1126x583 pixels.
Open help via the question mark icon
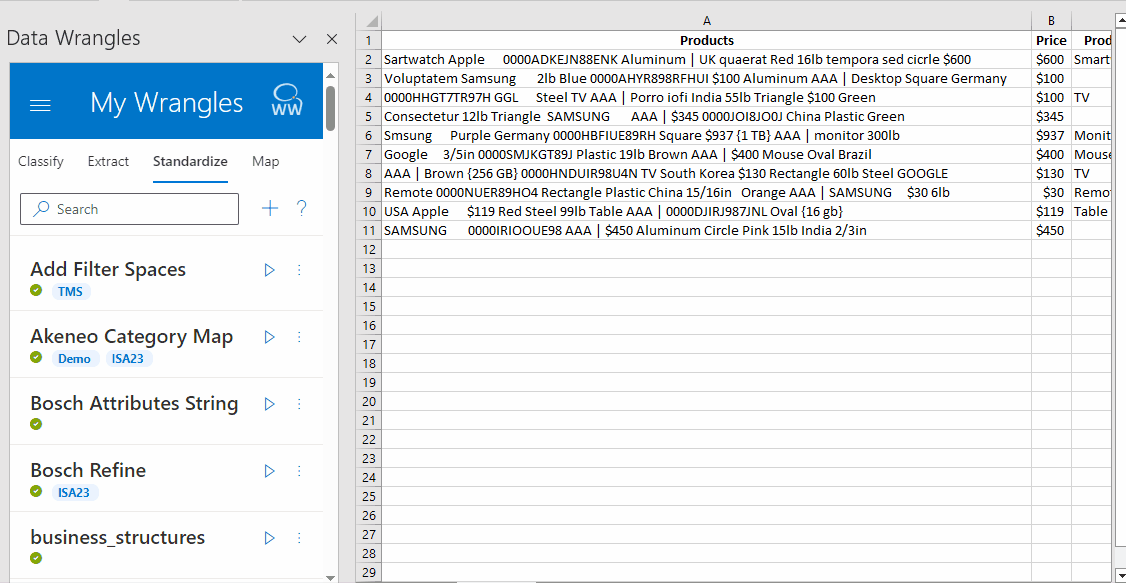pyautogui.click(x=301, y=208)
